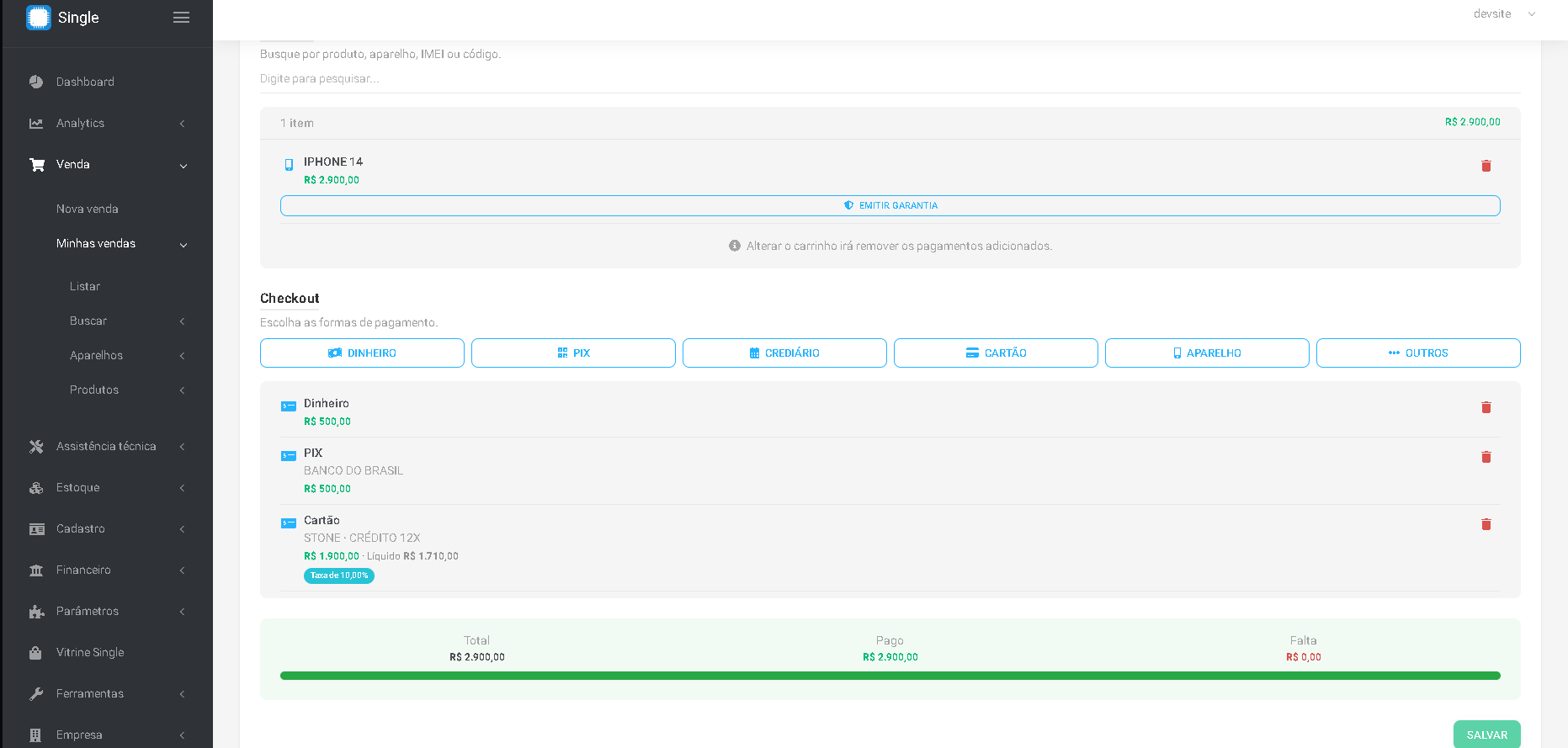The width and height of the screenshot is (1568, 748).
Task: Collapse the Venda menu chevron
Action: (183, 166)
